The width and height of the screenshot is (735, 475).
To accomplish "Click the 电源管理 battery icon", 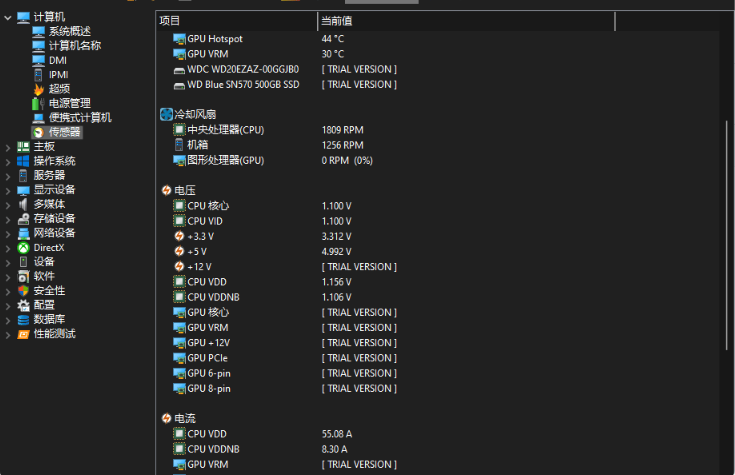I will (38, 104).
